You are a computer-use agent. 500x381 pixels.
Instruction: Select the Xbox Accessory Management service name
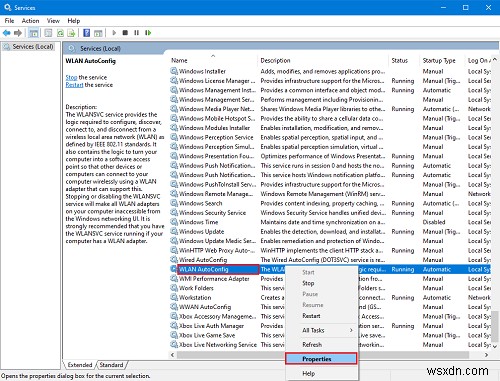click(218, 316)
